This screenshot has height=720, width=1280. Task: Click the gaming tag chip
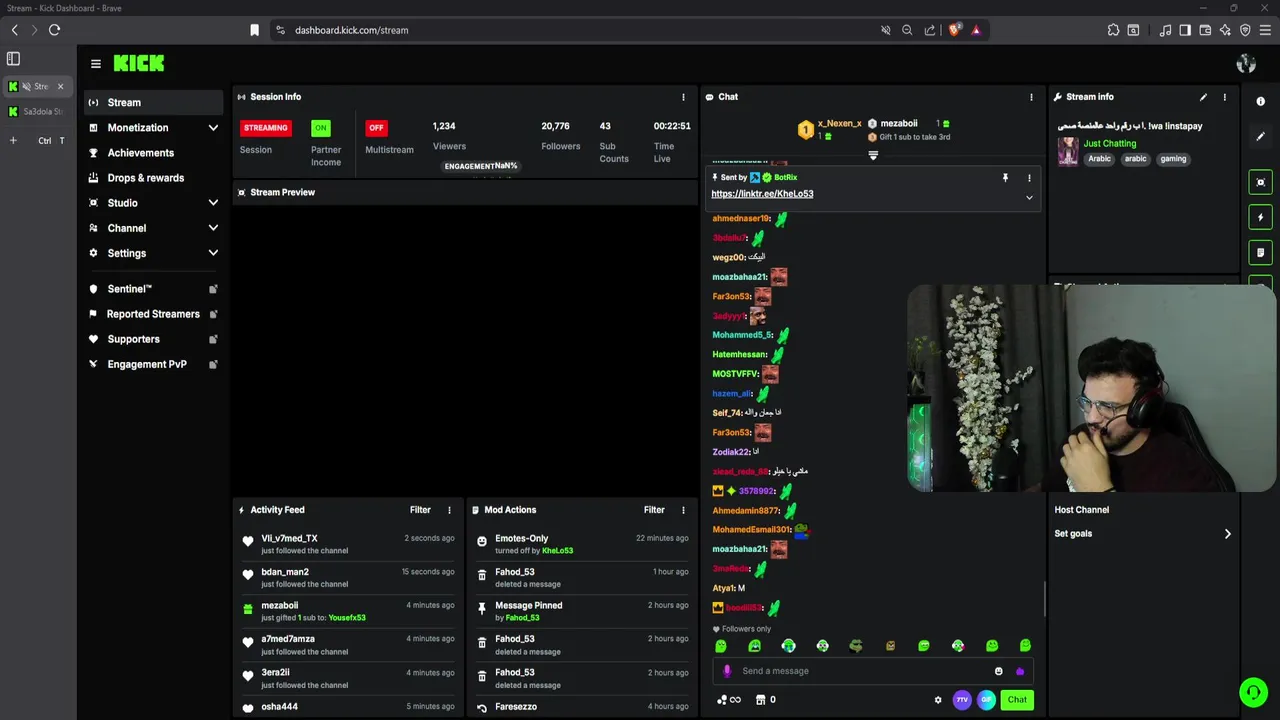[x=1173, y=159]
